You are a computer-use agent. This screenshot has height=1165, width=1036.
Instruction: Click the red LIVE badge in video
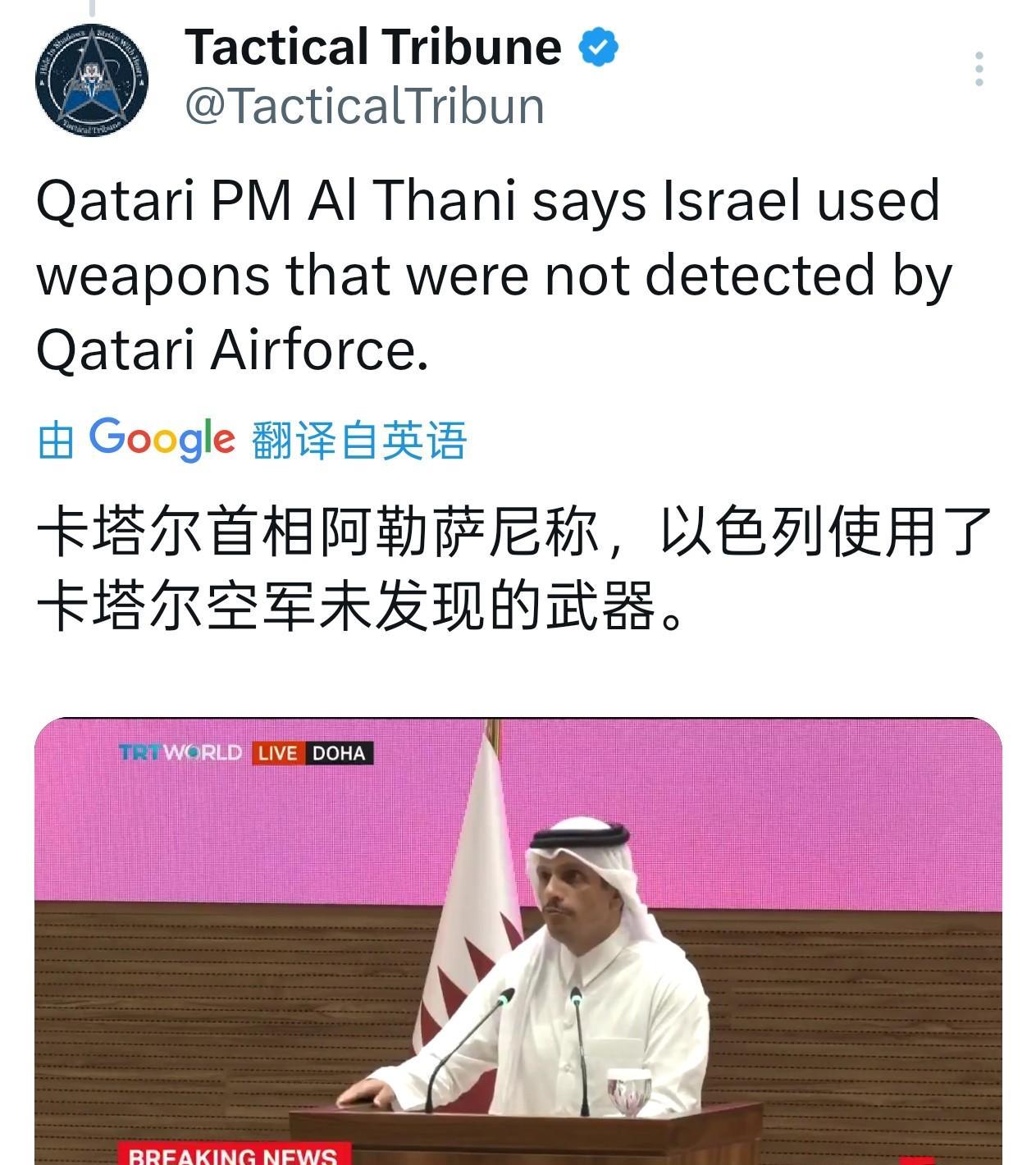click(277, 753)
